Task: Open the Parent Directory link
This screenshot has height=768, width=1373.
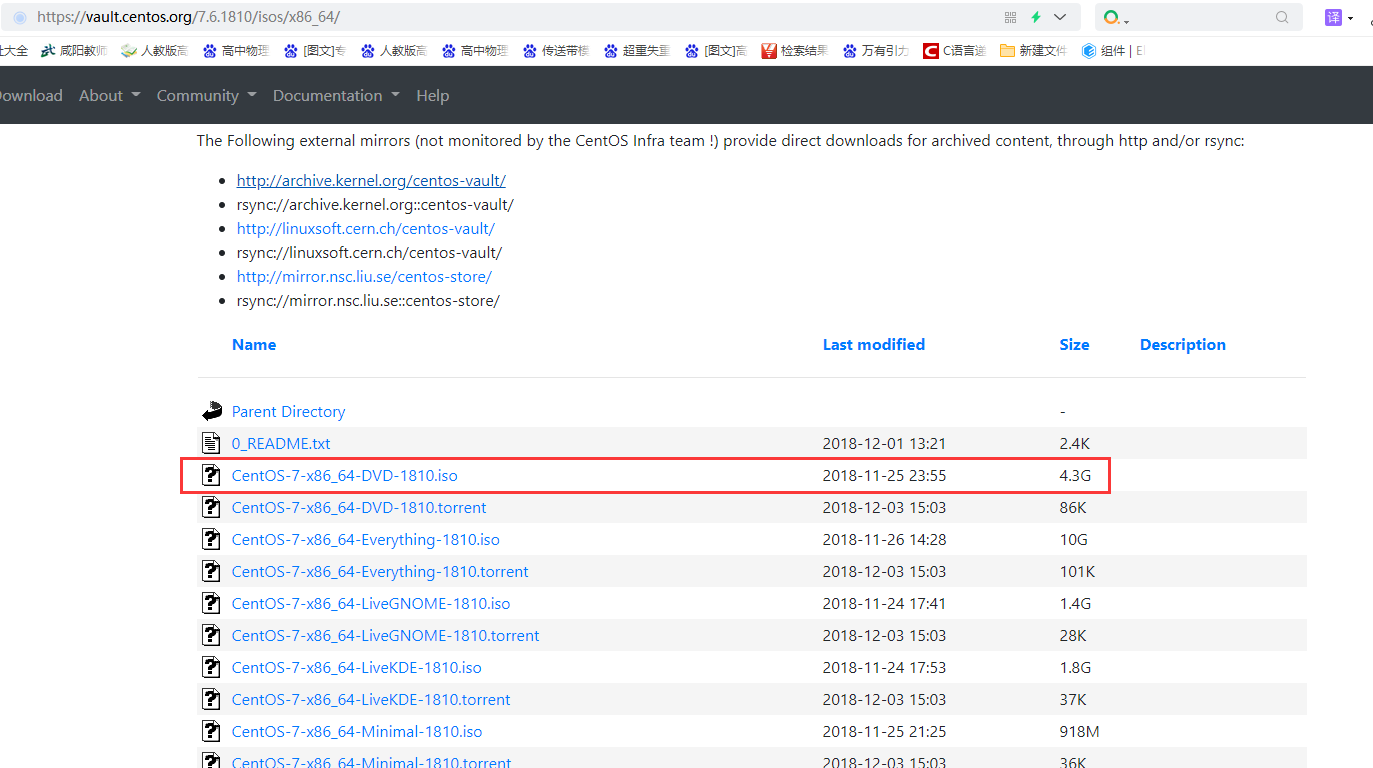Action: 288,412
